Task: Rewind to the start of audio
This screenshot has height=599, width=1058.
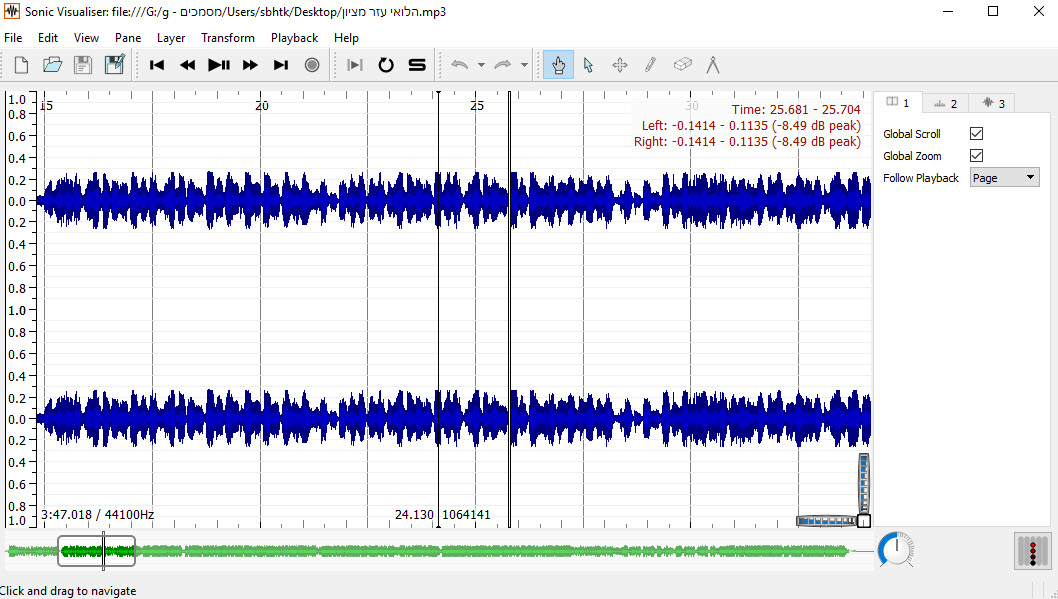Action: [x=157, y=65]
